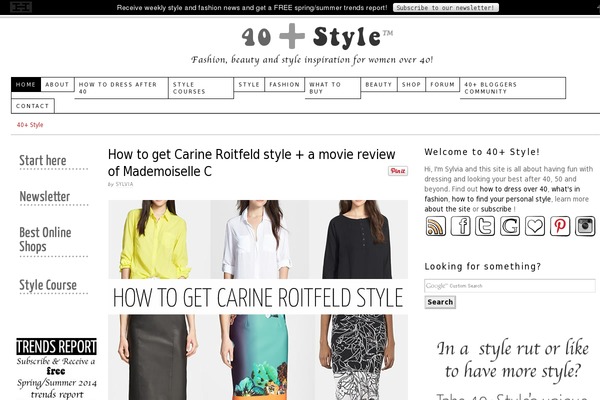
Task: Open How To Dress After 40 menu
Action: click(121, 88)
